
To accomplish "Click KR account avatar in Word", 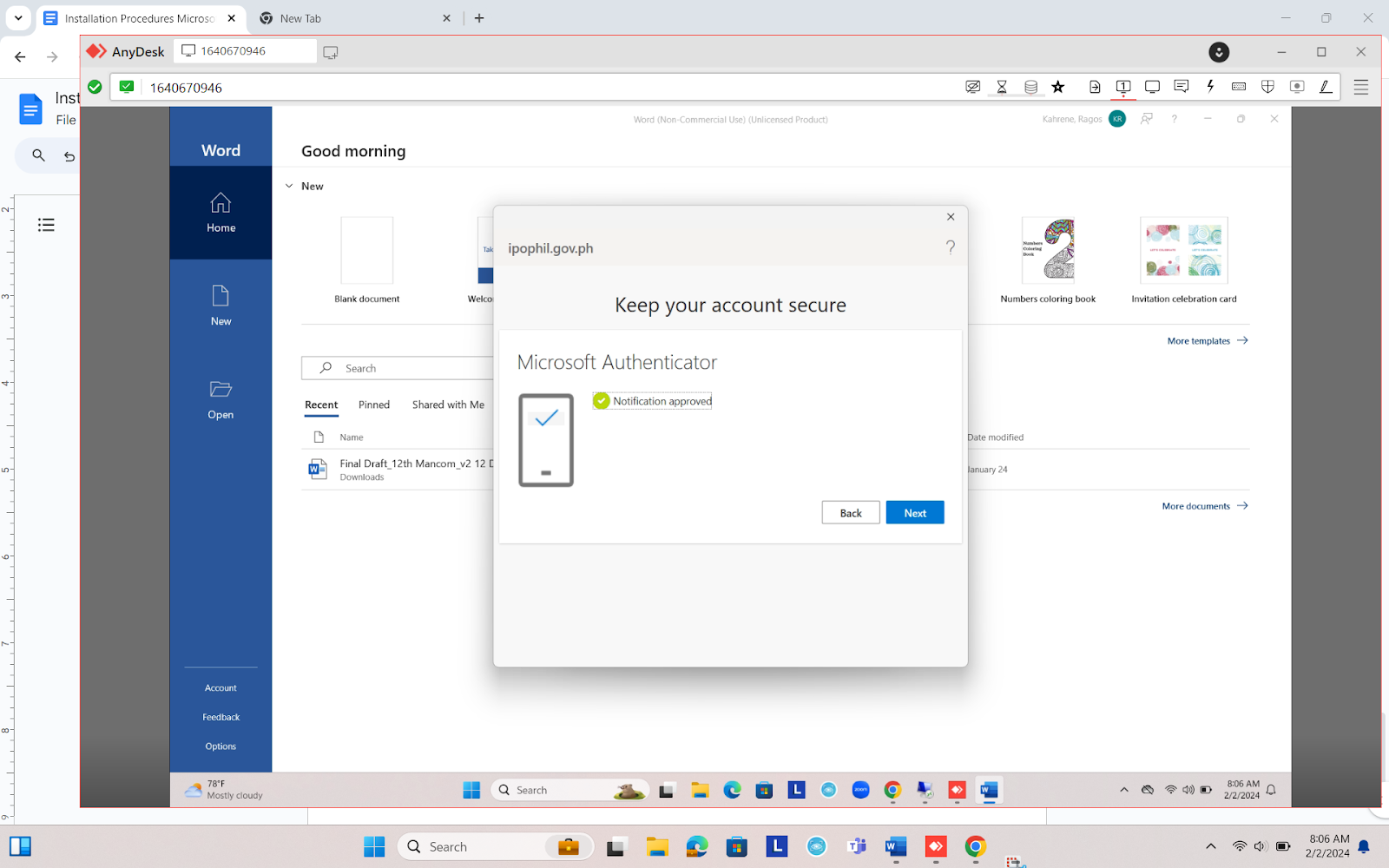I will (1117, 119).
